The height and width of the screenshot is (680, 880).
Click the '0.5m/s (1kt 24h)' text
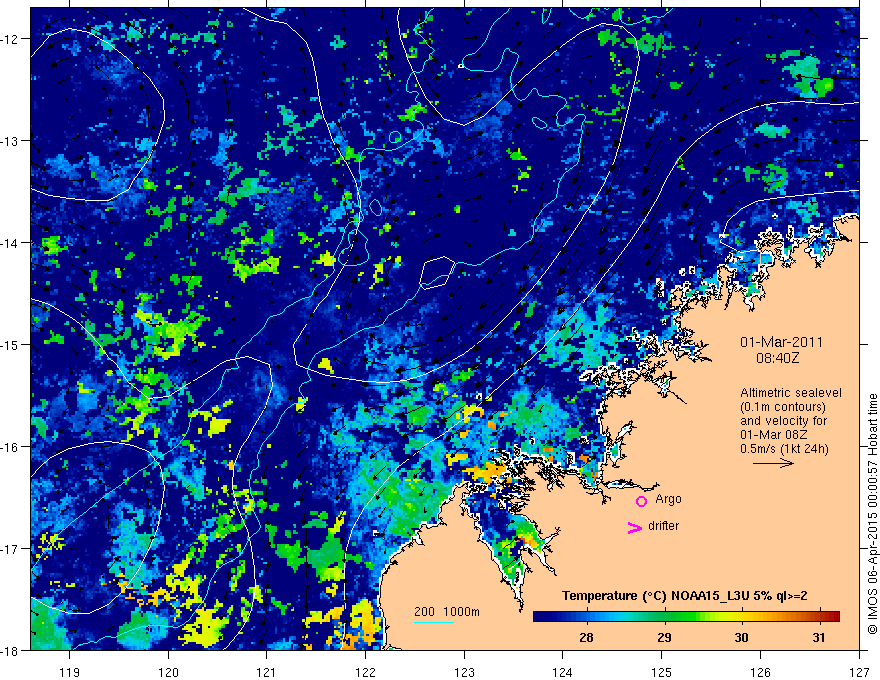784,449
